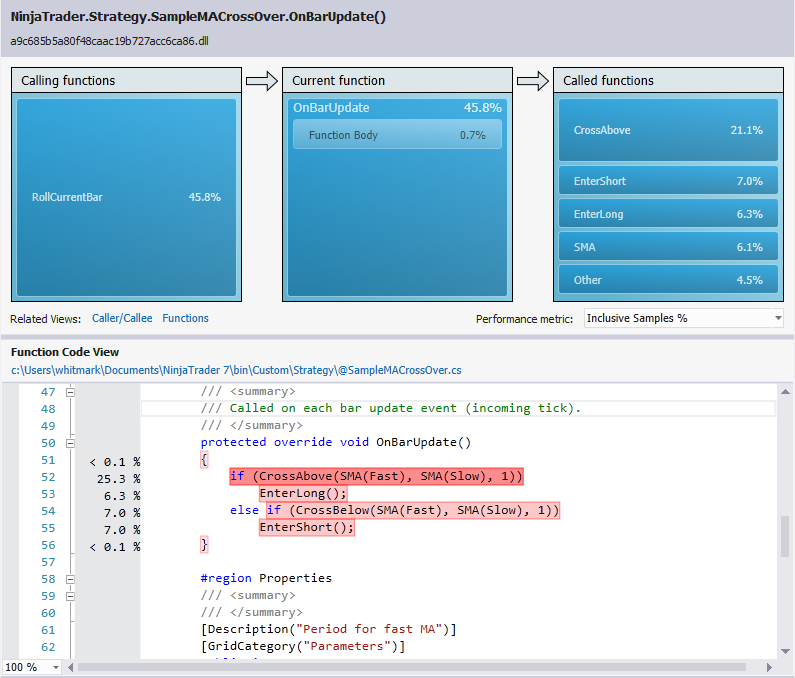Viewport: 795px width, 678px height.
Task: Select the Function Body block
Action: coord(397,134)
